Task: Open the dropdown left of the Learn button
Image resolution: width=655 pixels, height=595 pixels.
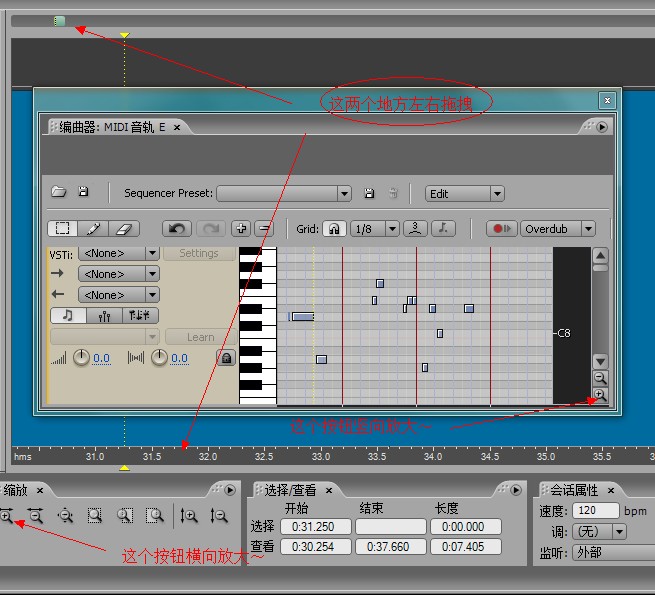Action: pyautogui.click(x=104, y=337)
